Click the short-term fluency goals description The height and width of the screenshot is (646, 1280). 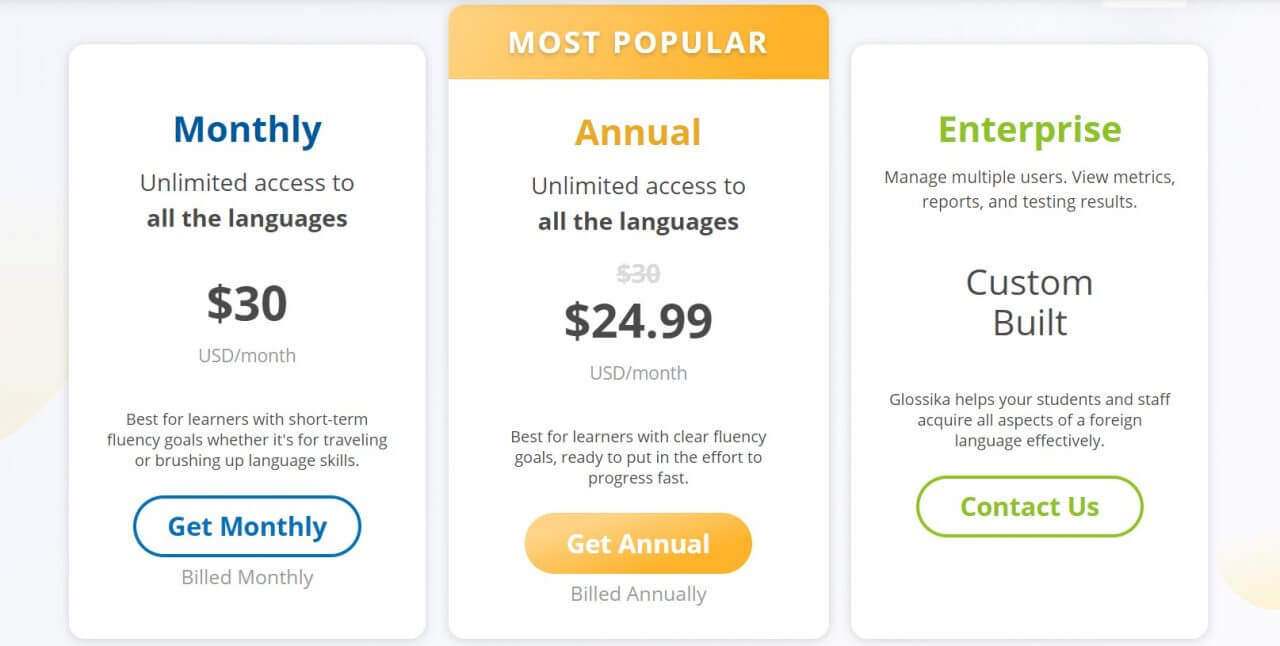[x=247, y=440]
